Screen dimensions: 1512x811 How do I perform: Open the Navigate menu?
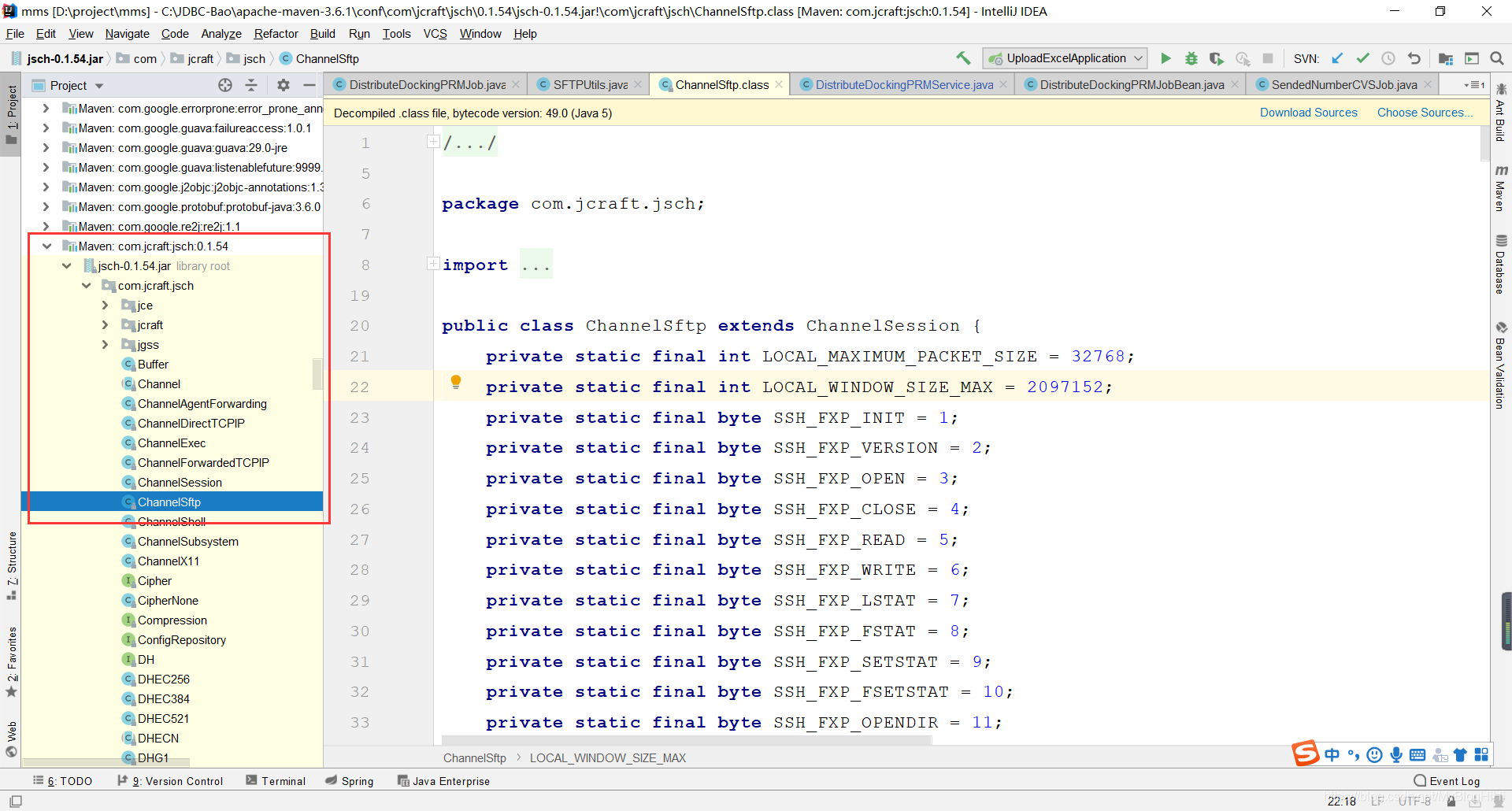(x=127, y=34)
